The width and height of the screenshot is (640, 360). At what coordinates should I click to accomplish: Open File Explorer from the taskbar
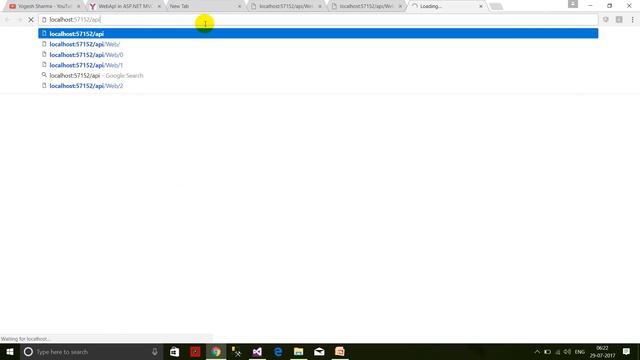click(299, 351)
